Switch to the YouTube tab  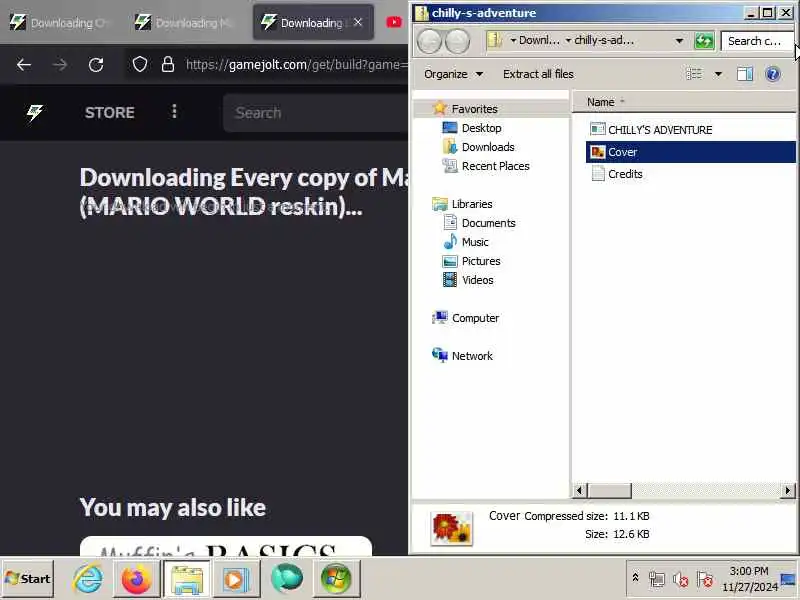[x=394, y=22]
